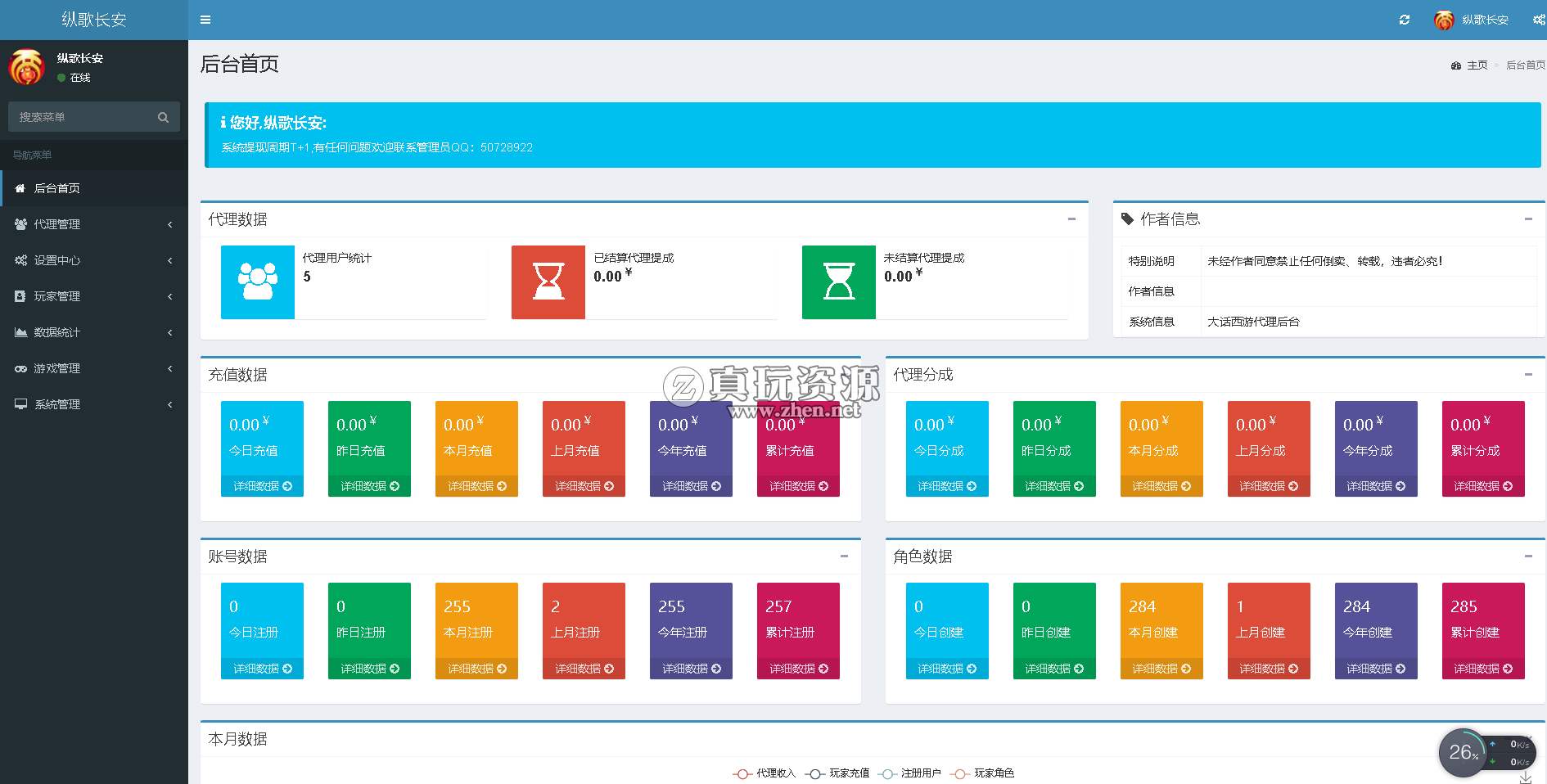Click the 主页 breadcrumb link
This screenshot has width=1547, height=784.
click(x=1477, y=65)
